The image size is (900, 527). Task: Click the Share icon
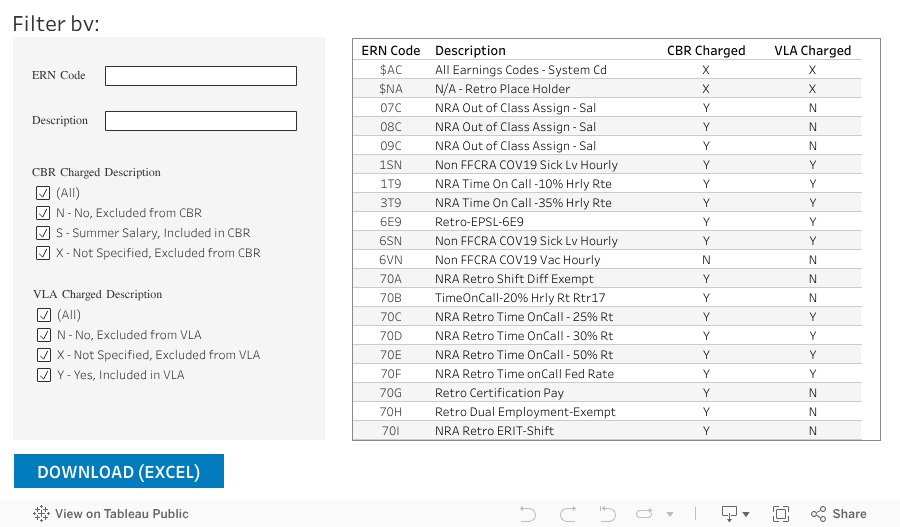[818, 514]
